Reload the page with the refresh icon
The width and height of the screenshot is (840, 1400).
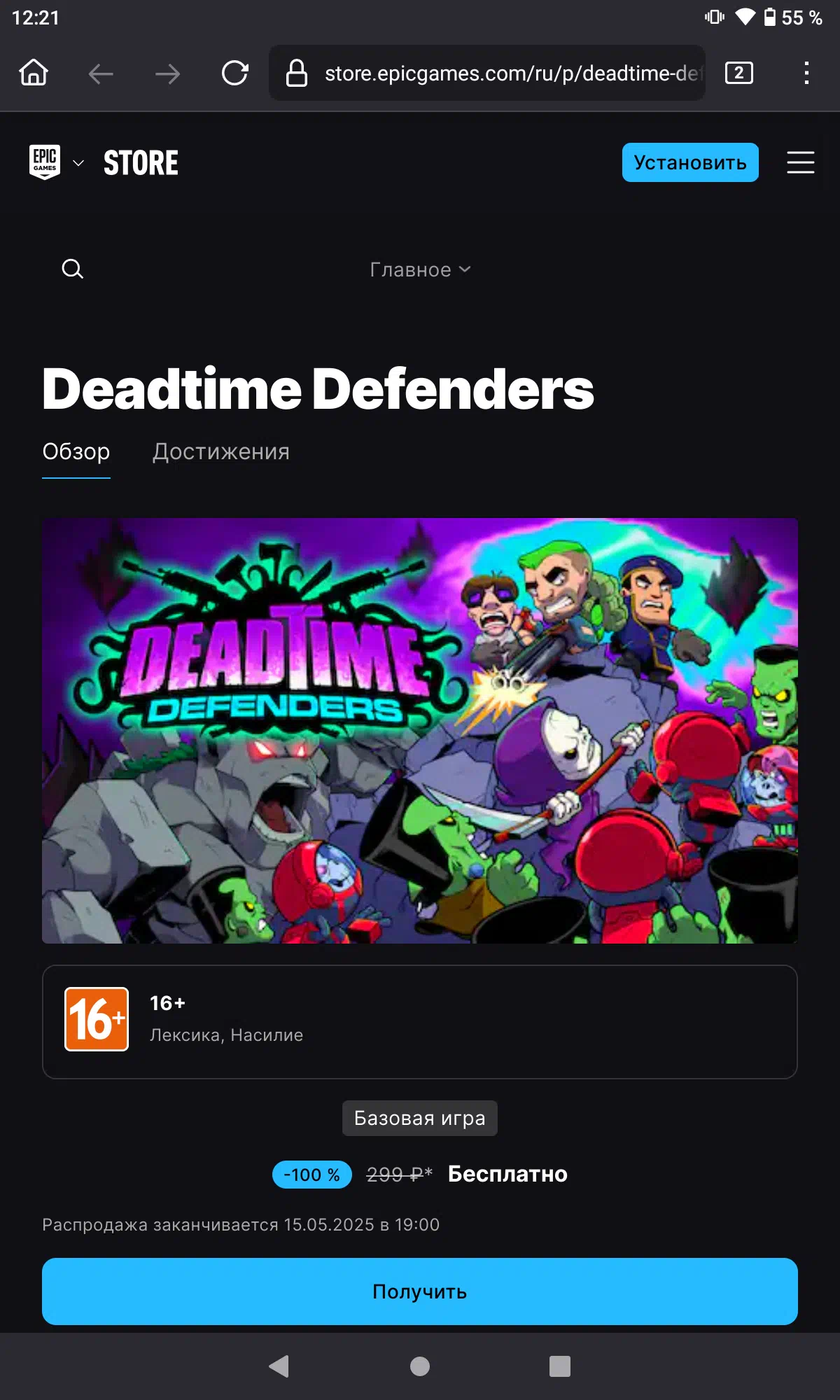coord(235,73)
